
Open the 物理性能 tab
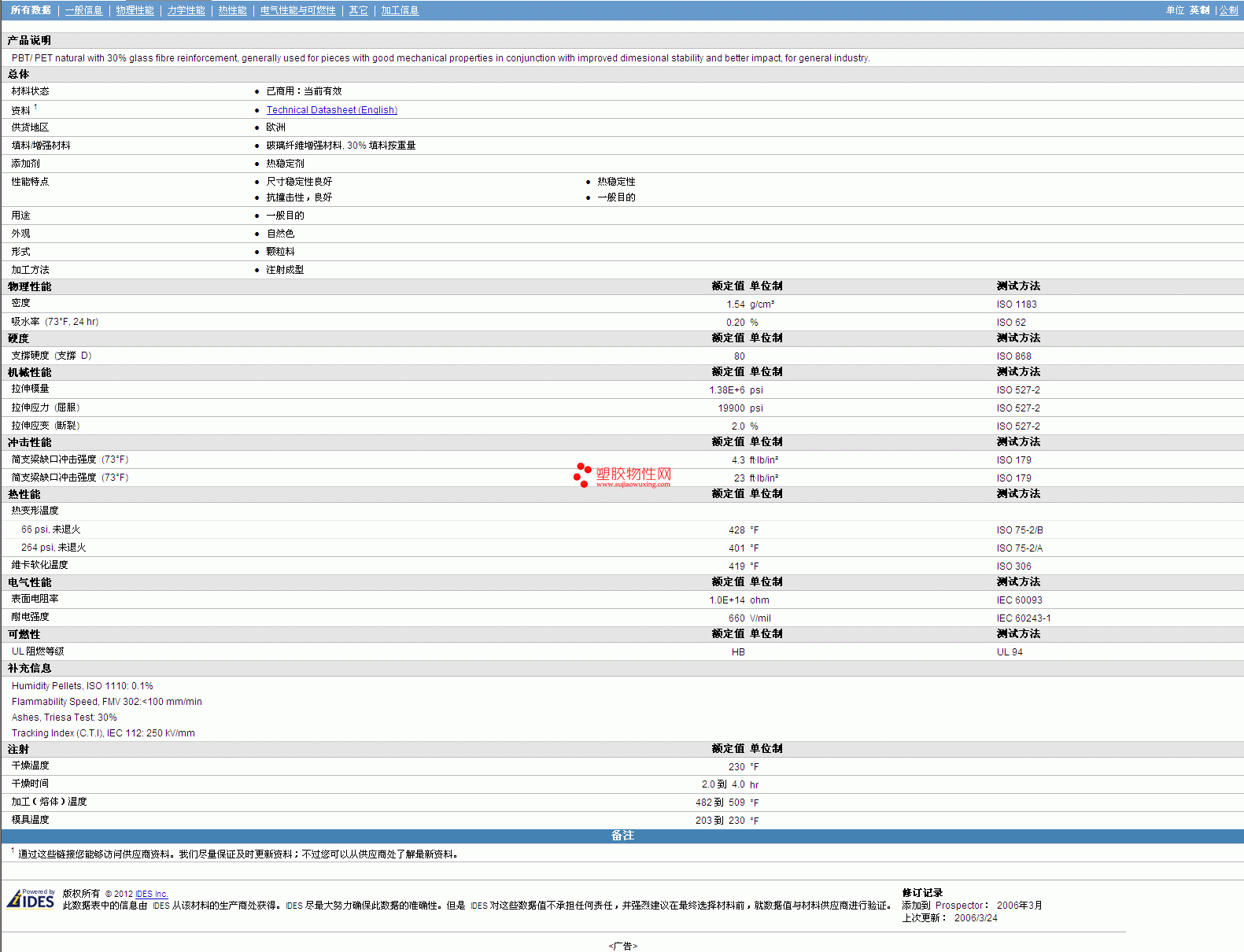(135, 10)
